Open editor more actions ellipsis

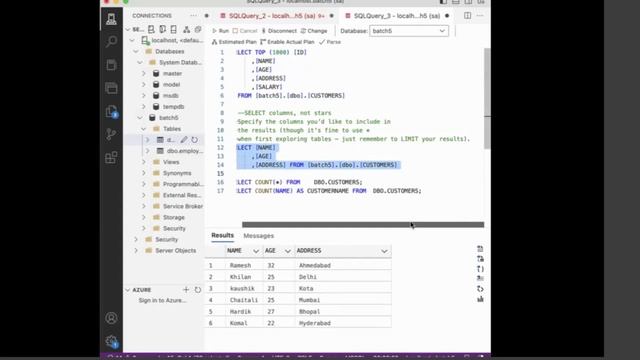(480, 16)
